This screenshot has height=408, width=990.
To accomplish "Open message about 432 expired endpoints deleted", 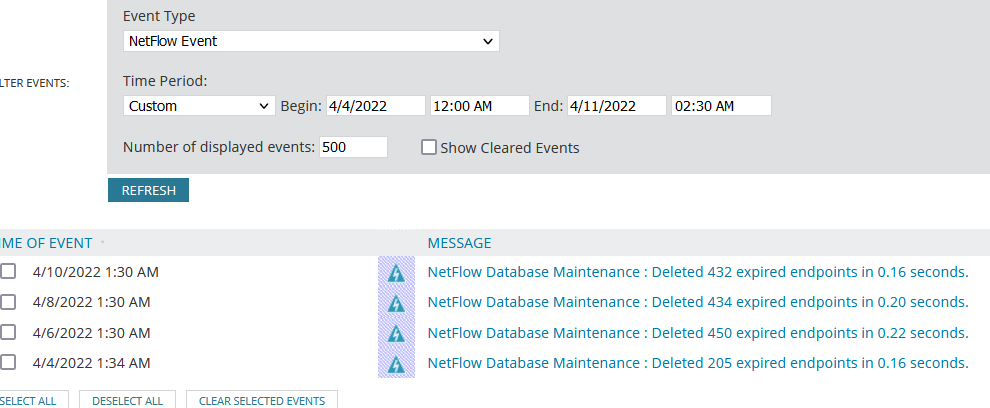I will 698,272.
